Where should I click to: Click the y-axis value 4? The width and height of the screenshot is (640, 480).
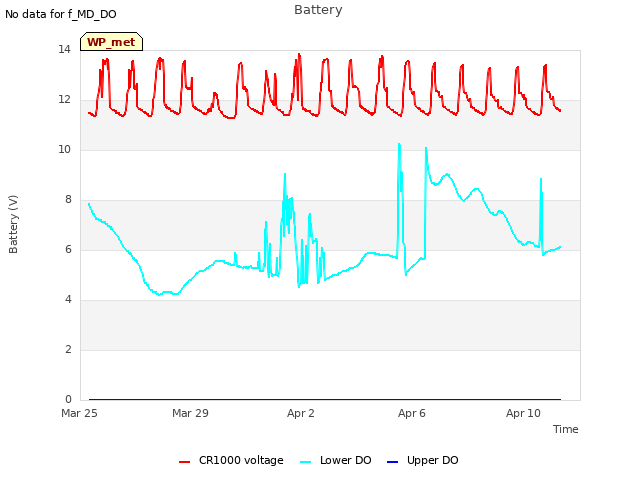tap(68, 300)
